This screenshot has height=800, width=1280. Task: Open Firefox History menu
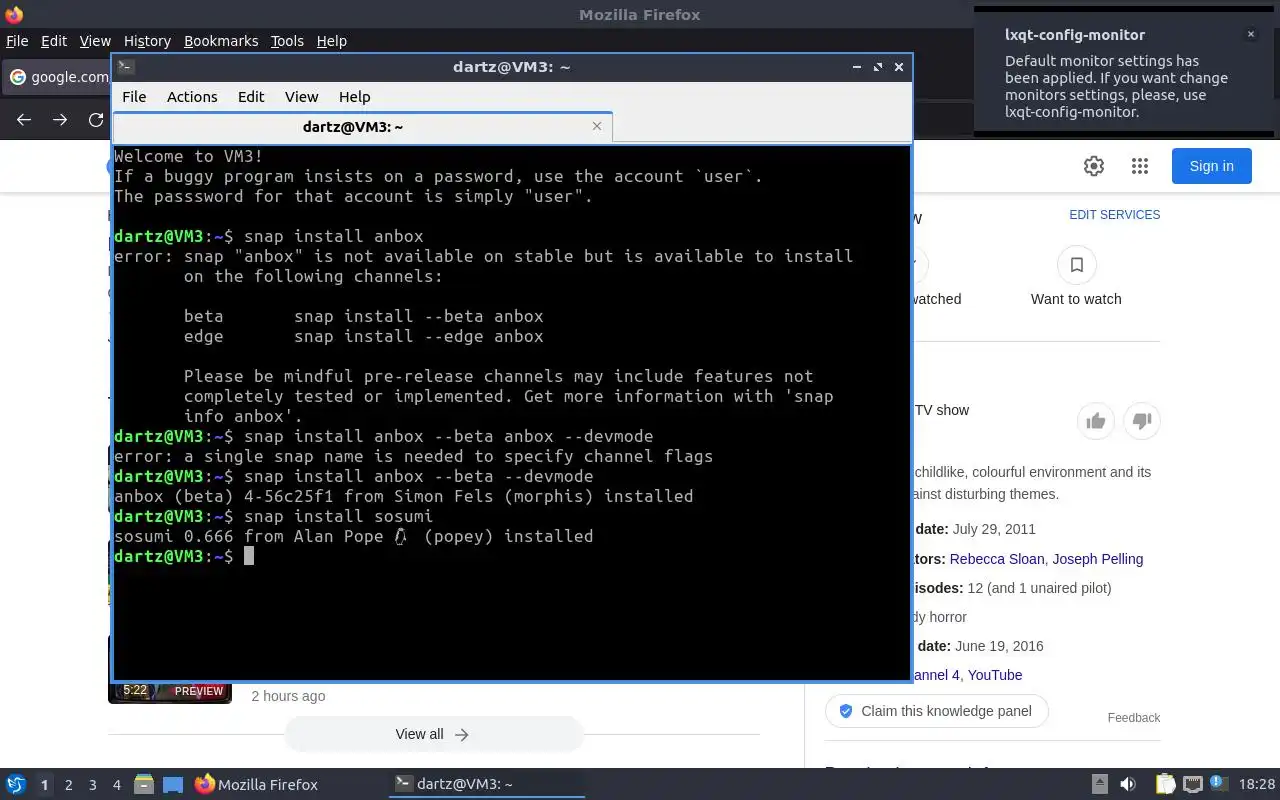tap(147, 41)
